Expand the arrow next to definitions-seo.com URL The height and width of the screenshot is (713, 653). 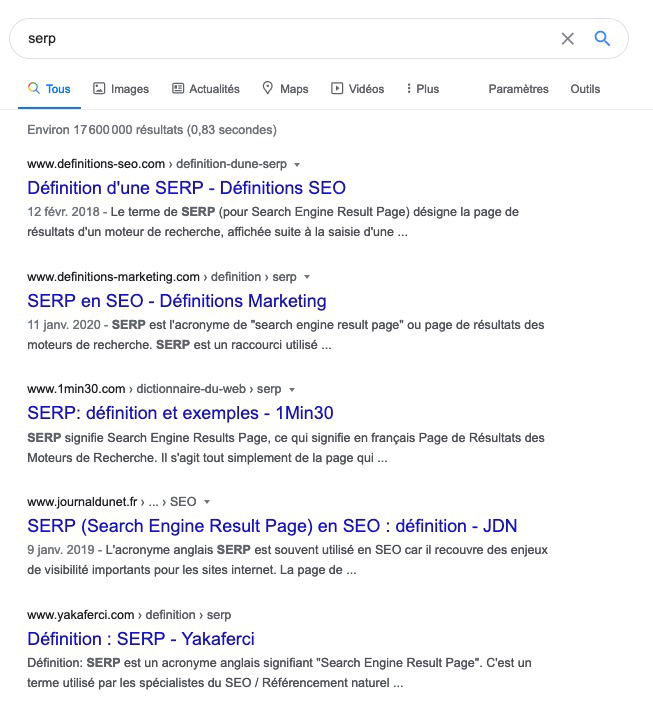[x=297, y=165]
